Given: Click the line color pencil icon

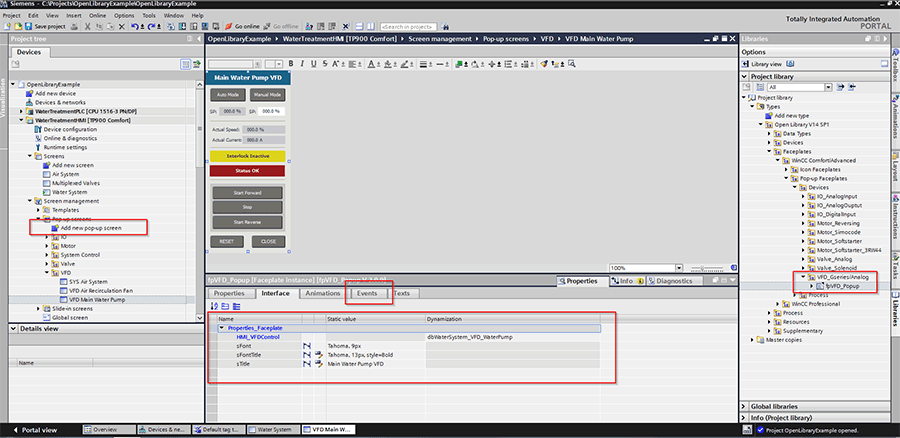Looking at the screenshot, I should (x=404, y=64).
